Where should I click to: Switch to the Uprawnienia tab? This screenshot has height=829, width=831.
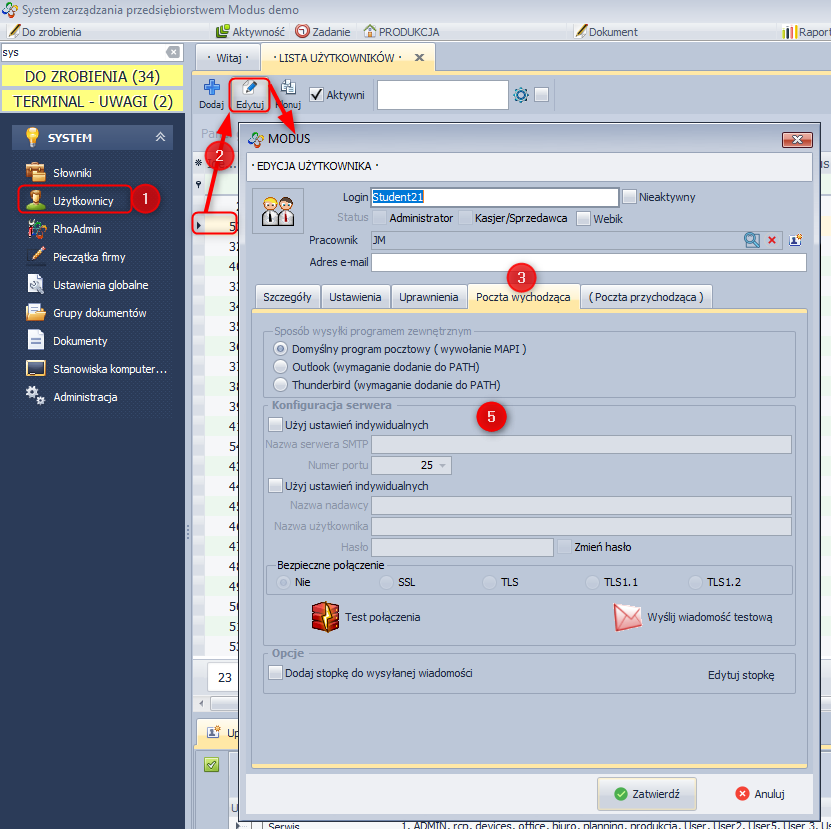tap(428, 297)
